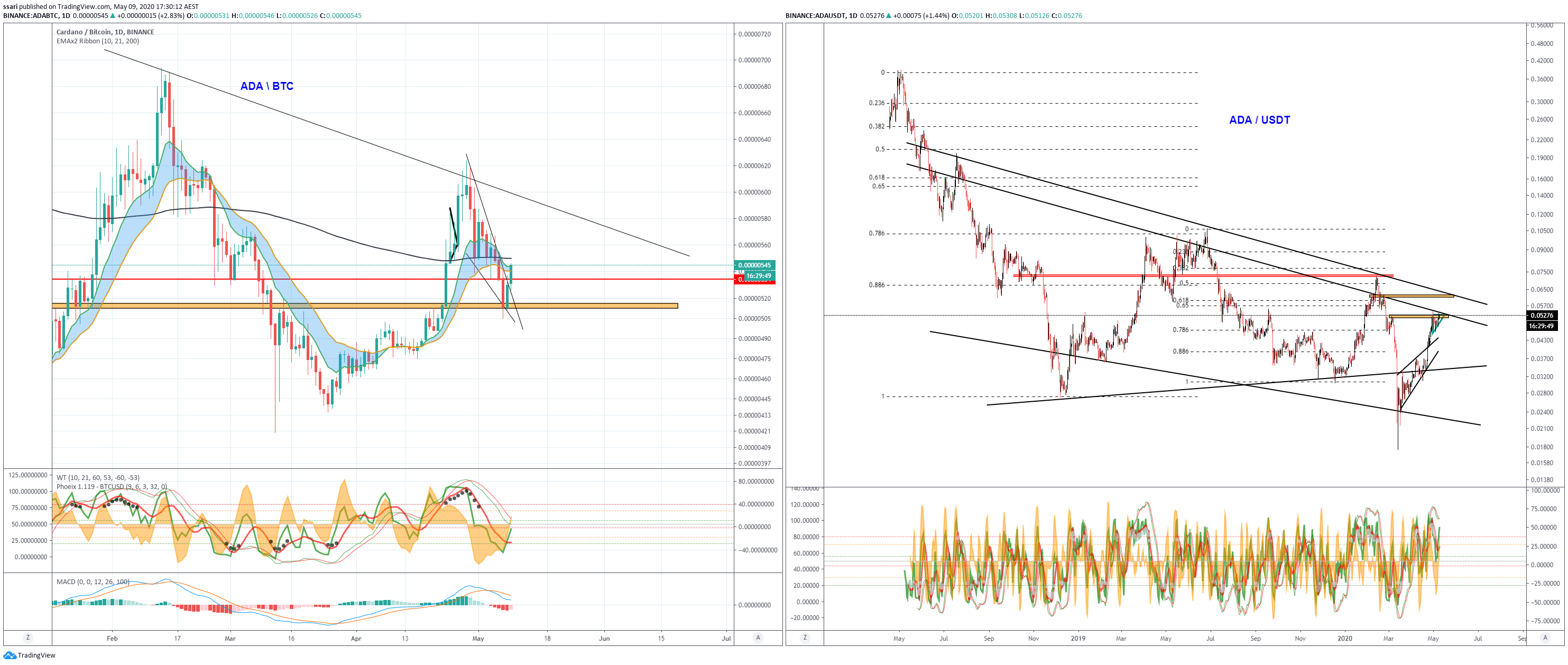
Task: Select the Phoeix 1.119 - BTCUSD indicator legend
Action: (112, 487)
